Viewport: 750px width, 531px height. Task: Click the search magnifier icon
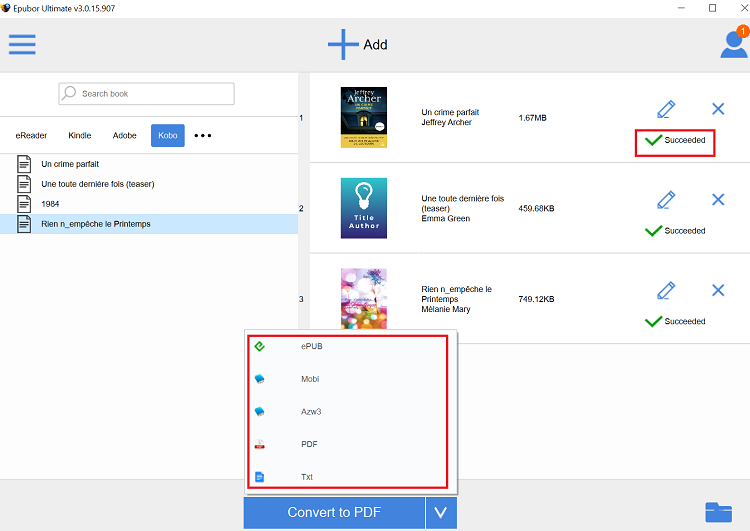click(x=69, y=93)
